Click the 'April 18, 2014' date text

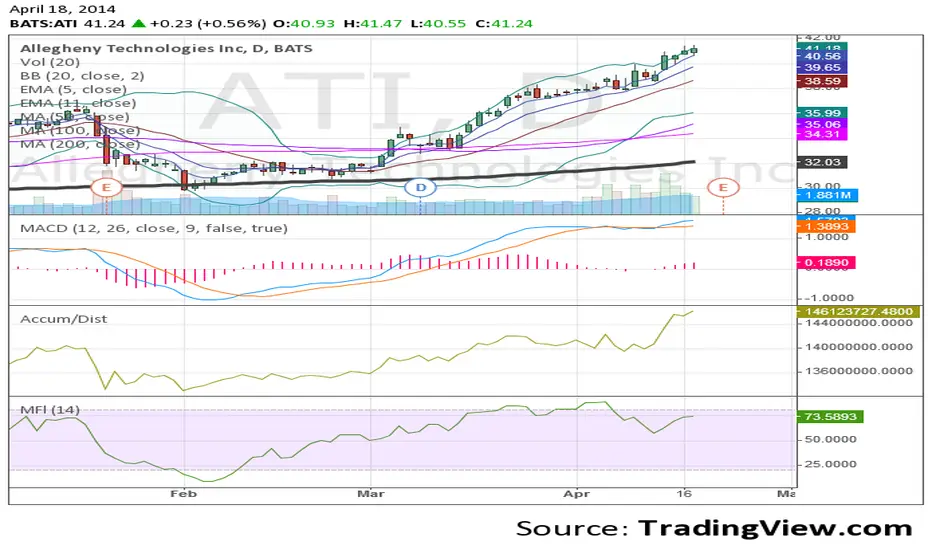(x=62, y=10)
